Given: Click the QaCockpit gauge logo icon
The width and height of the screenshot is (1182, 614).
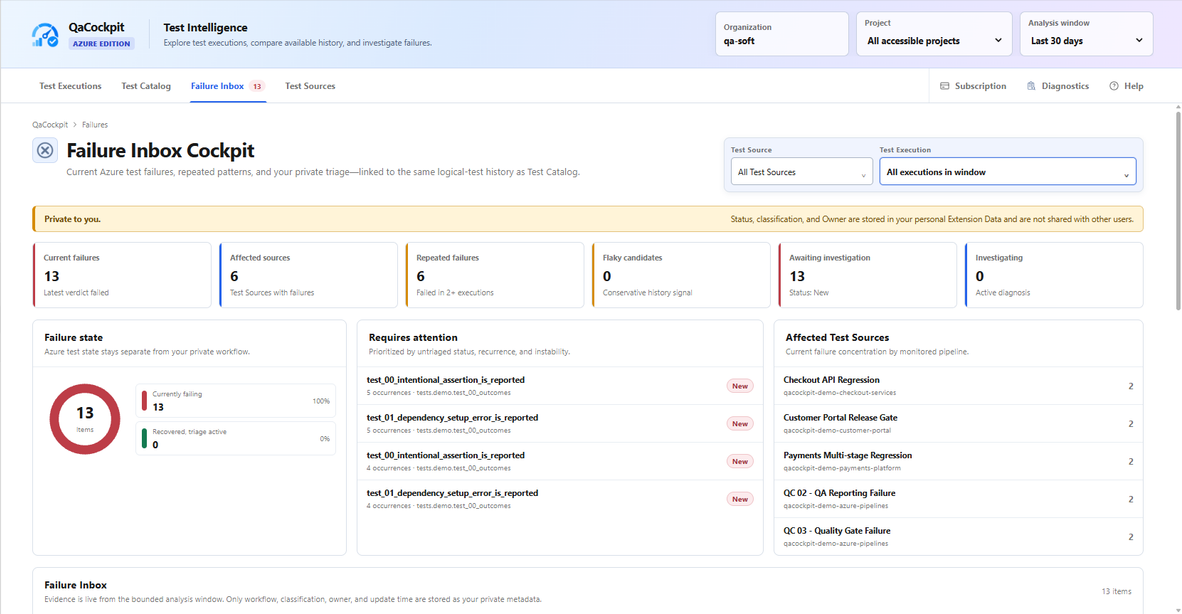Looking at the screenshot, I should (x=45, y=35).
